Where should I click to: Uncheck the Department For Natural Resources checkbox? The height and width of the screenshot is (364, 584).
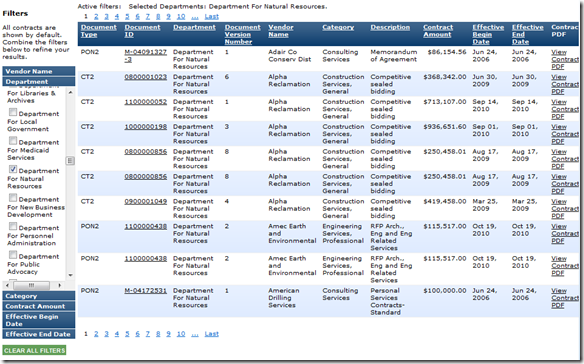click(x=13, y=169)
